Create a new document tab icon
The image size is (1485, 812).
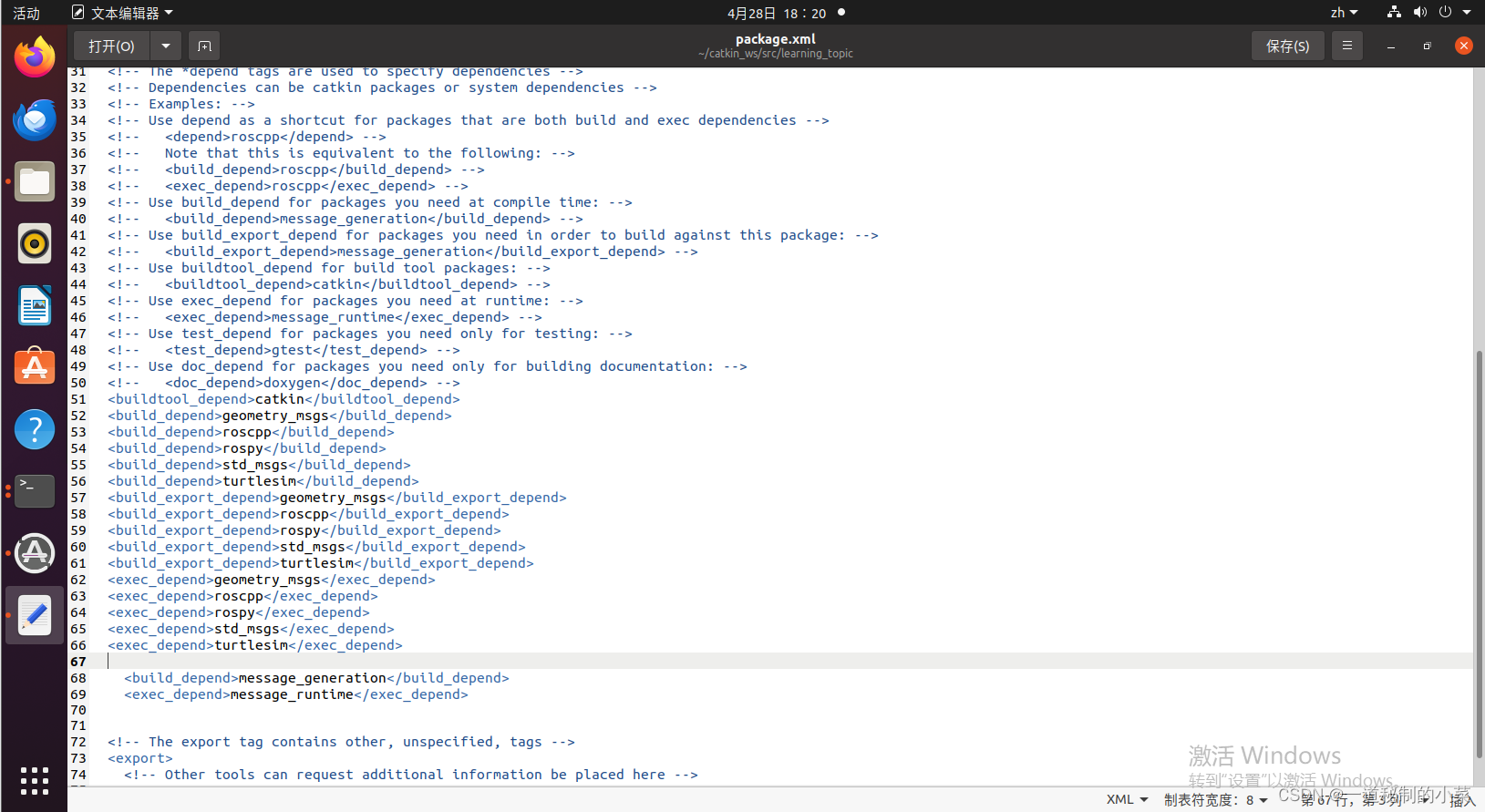click(204, 46)
